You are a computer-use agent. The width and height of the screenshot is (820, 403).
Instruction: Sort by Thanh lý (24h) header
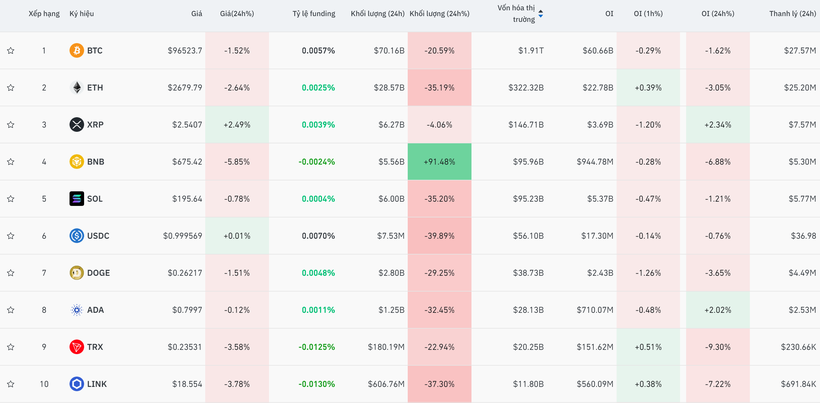pyautogui.click(x=792, y=14)
